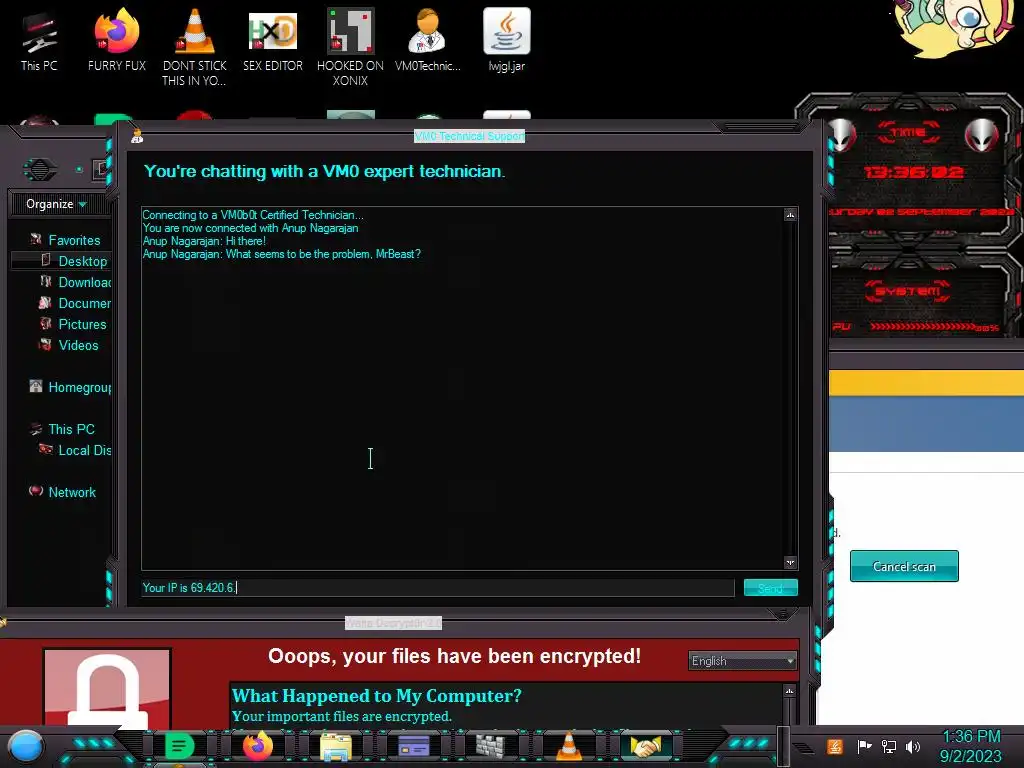This screenshot has width=1024, height=768.
Task: Select Pictures in the Explorer sidebar
Action: coord(72,325)
